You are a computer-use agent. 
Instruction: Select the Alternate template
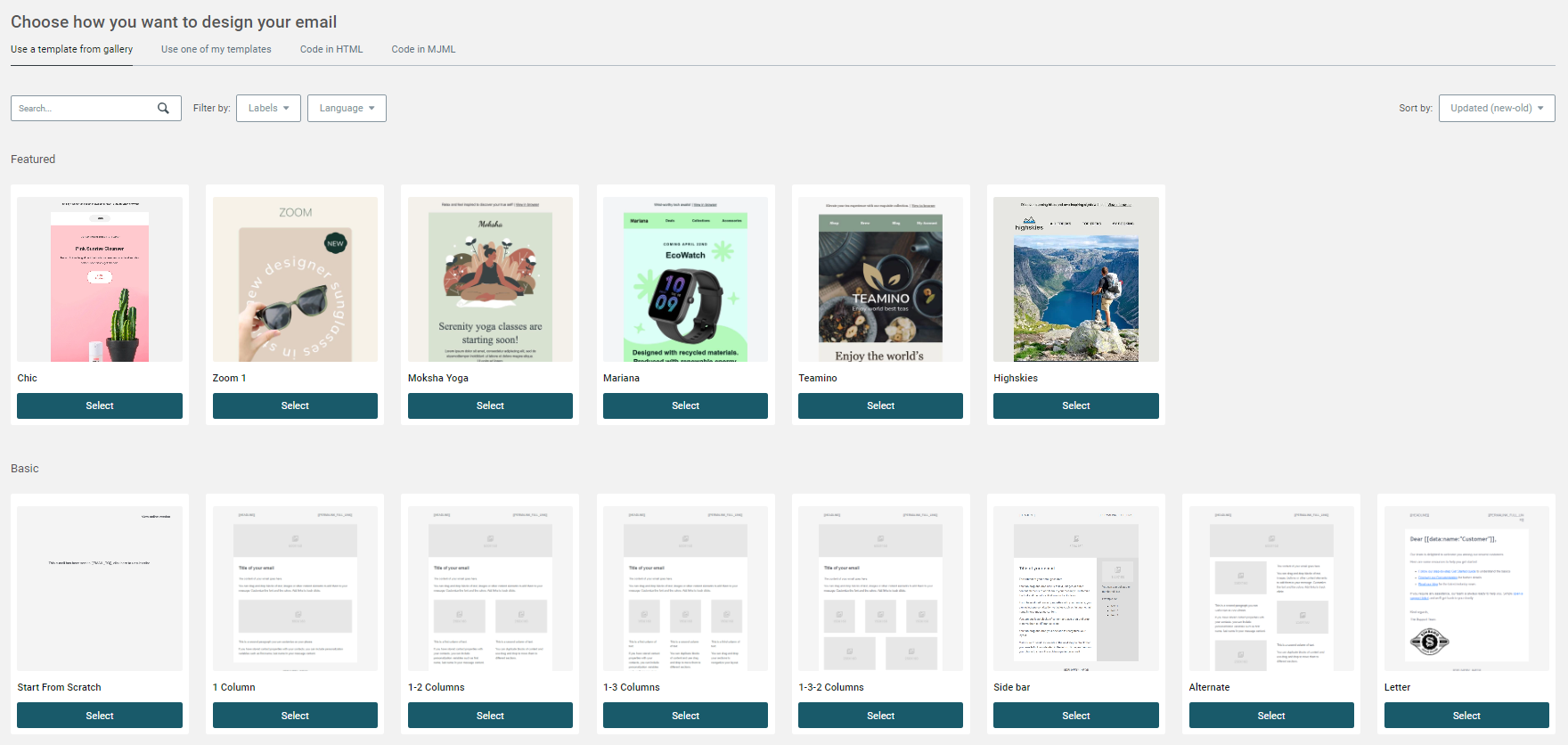pos(1271,716)
